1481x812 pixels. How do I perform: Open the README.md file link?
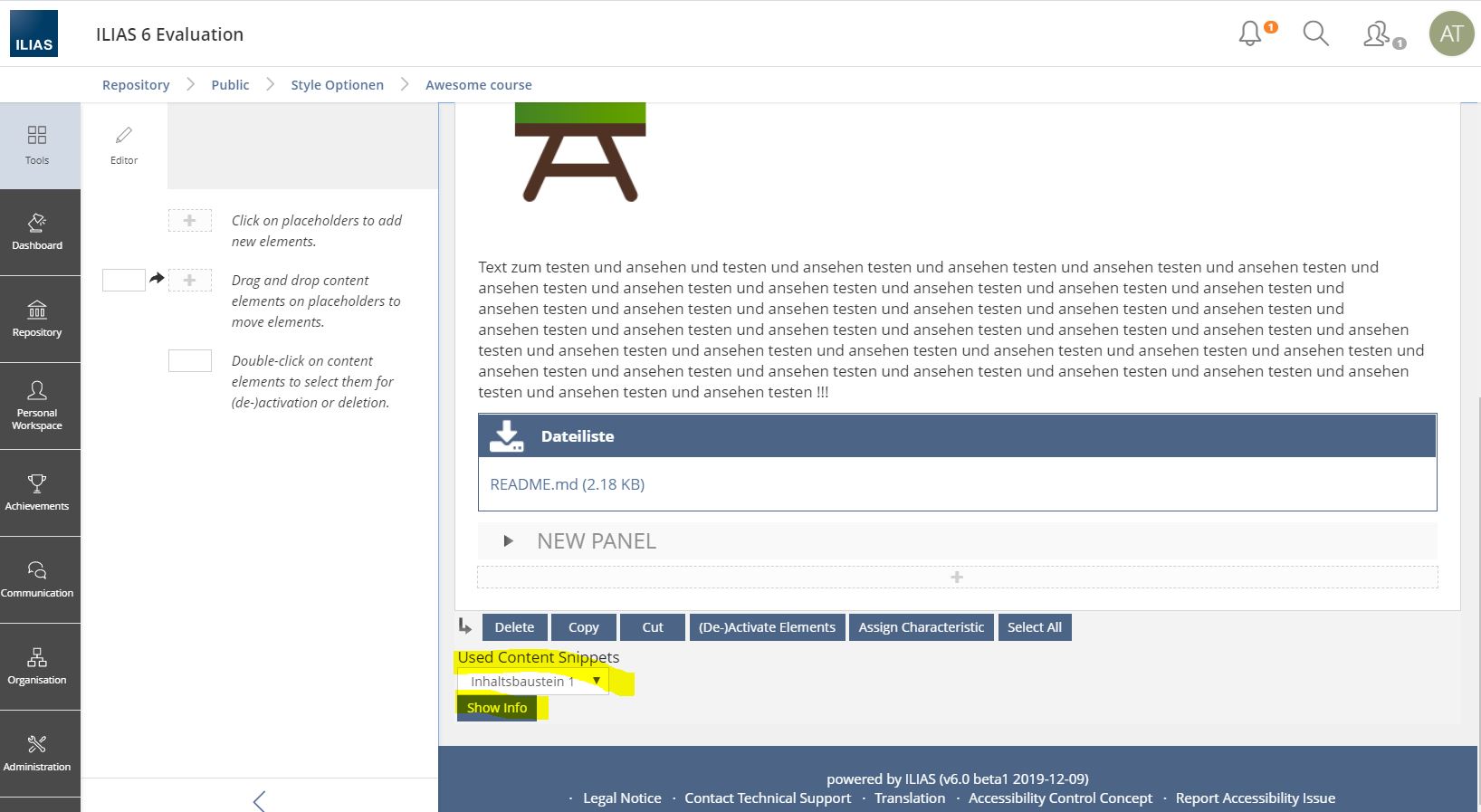pos(568,484)
